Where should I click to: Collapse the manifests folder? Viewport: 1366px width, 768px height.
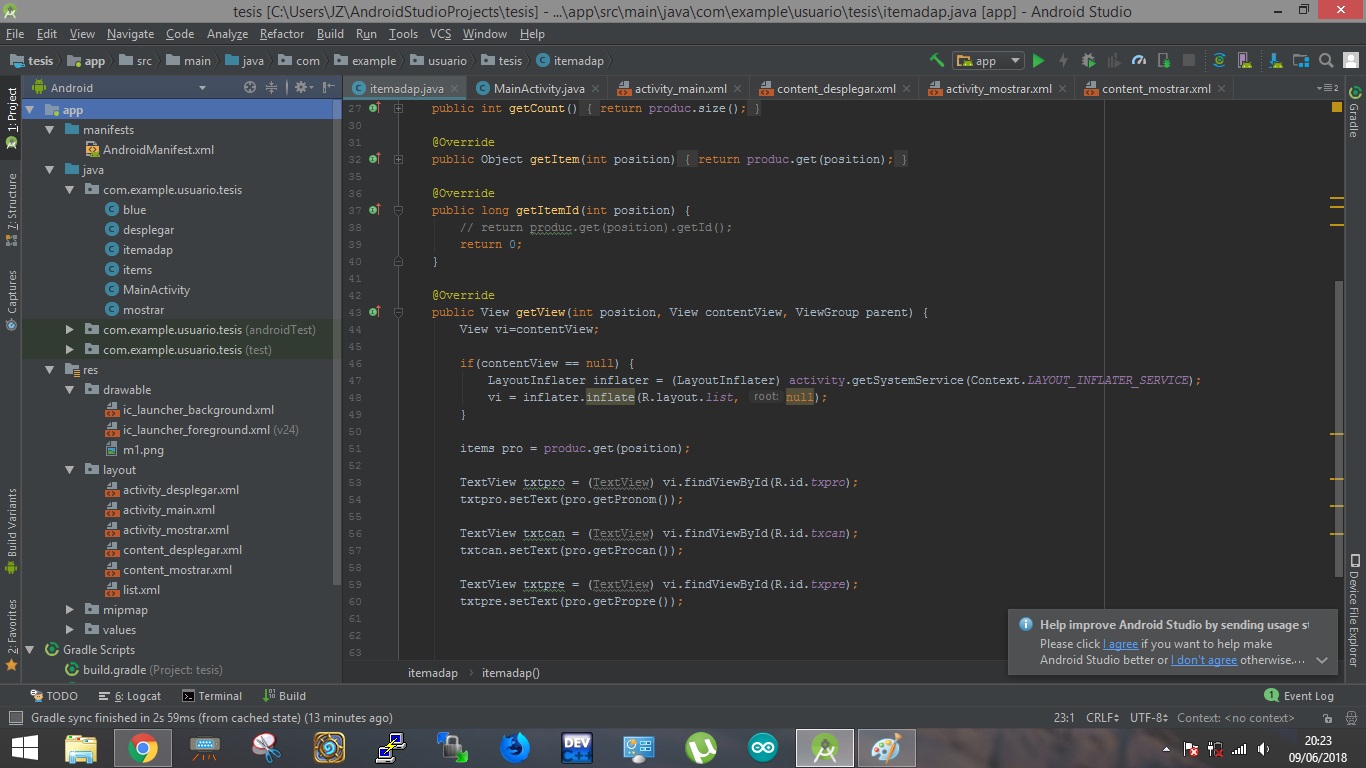pyautogui.click(x=49, y=130)
